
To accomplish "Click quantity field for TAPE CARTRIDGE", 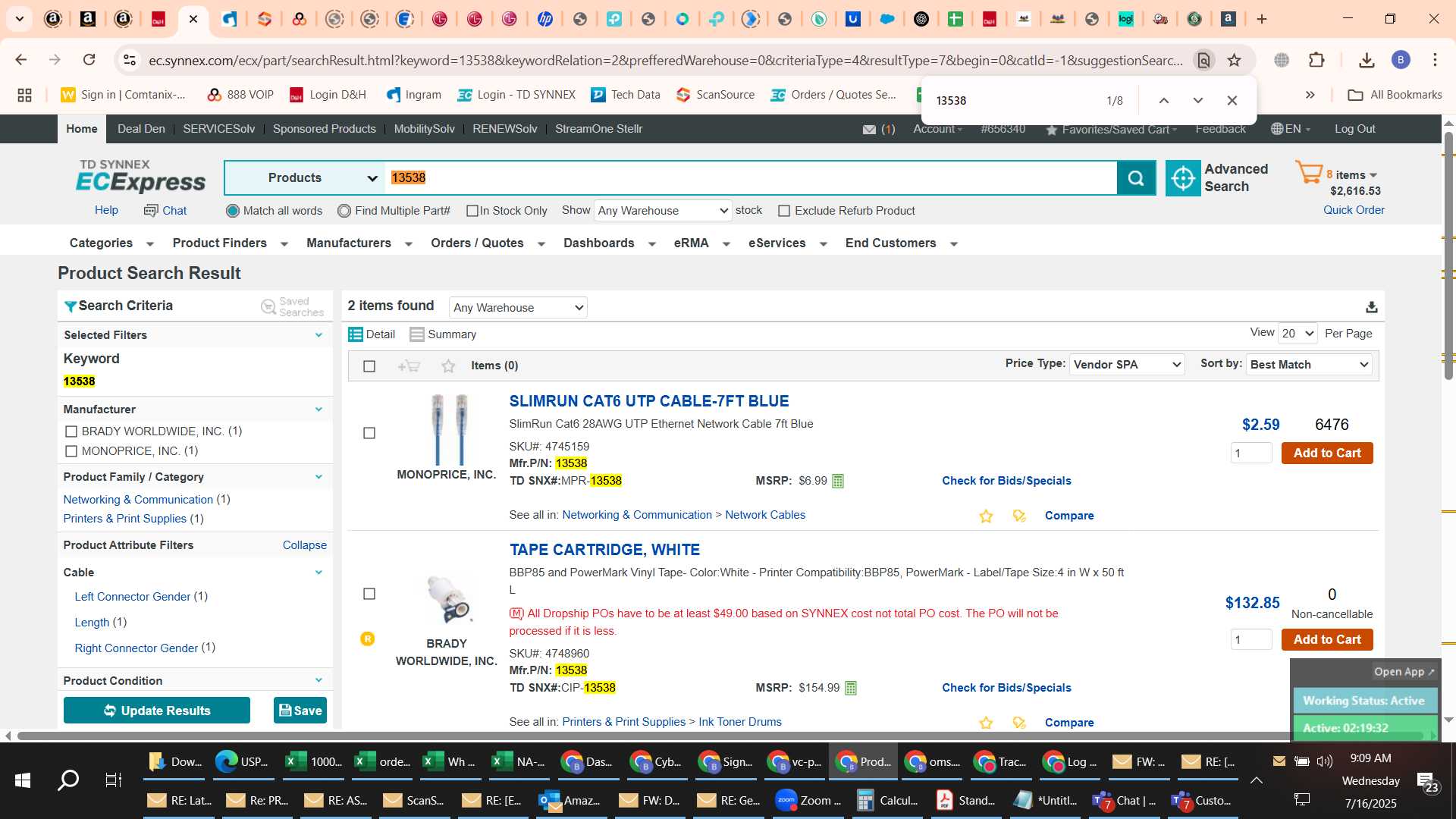I will (x=1251, y=640).
